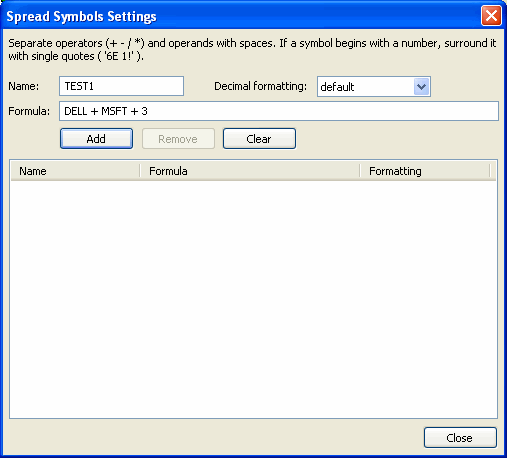Screen dimensions: 507x458
Task: Open the Decimal formatting dropdown arrow
Action: (421, 87)
